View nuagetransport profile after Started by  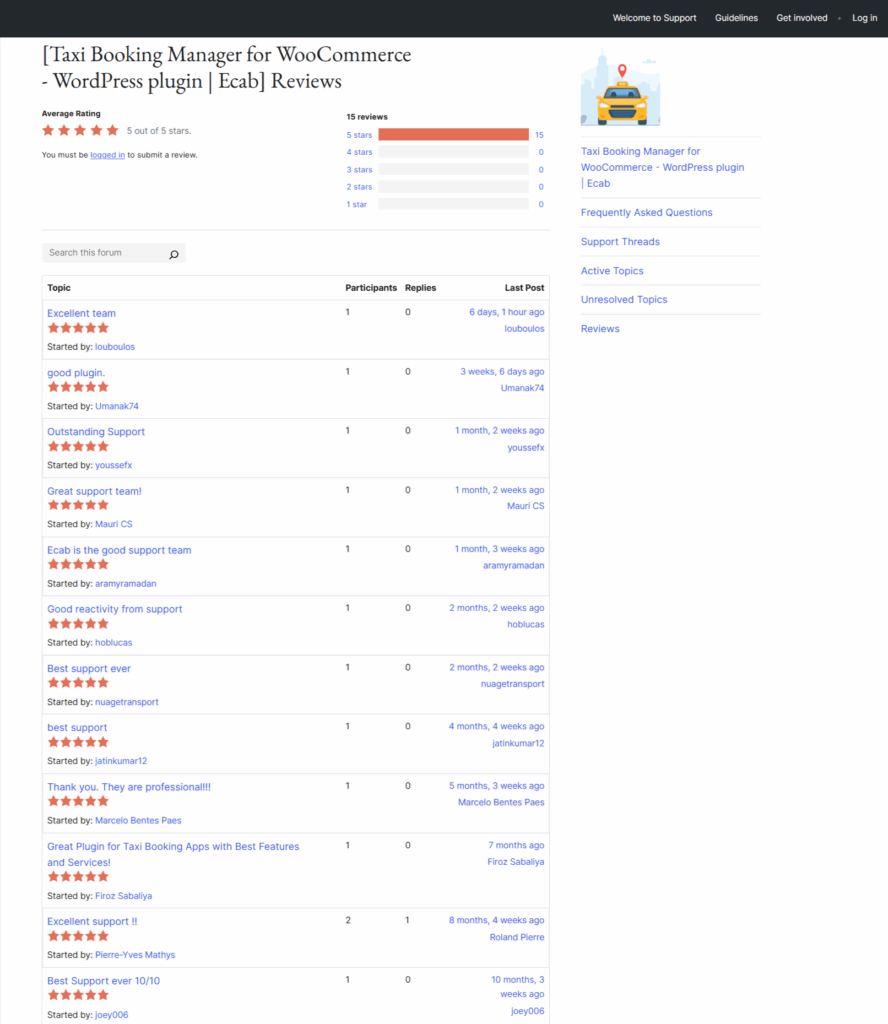(127, 702)
